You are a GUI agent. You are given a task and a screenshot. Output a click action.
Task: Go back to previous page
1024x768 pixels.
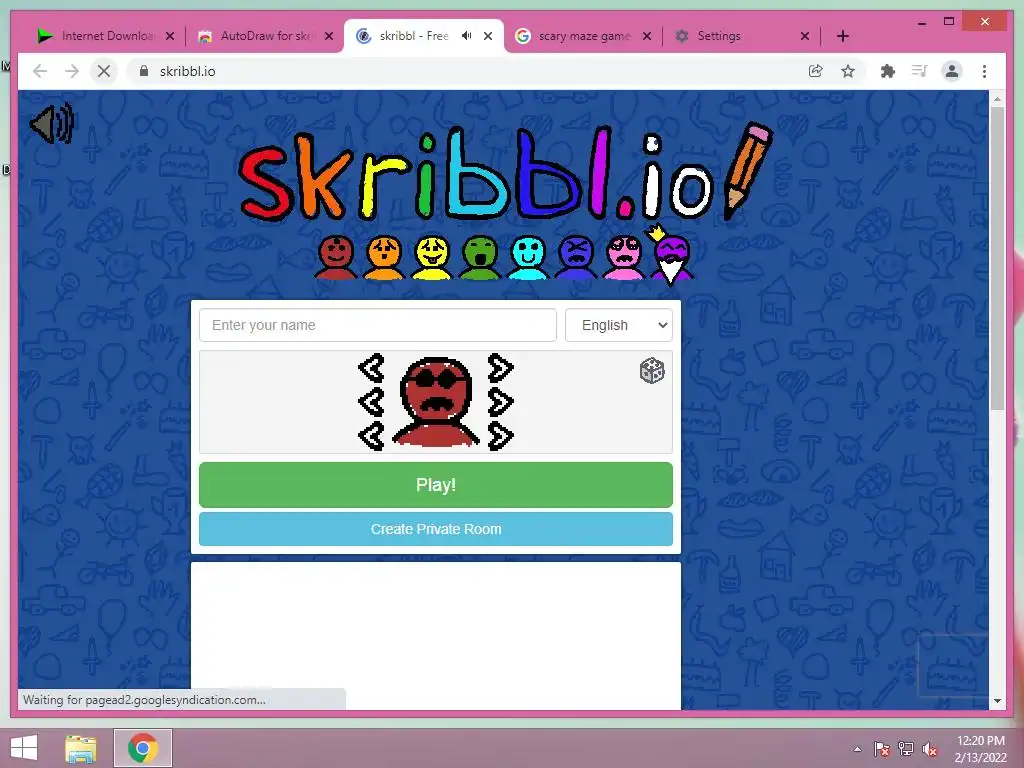(x=40, y=71)
